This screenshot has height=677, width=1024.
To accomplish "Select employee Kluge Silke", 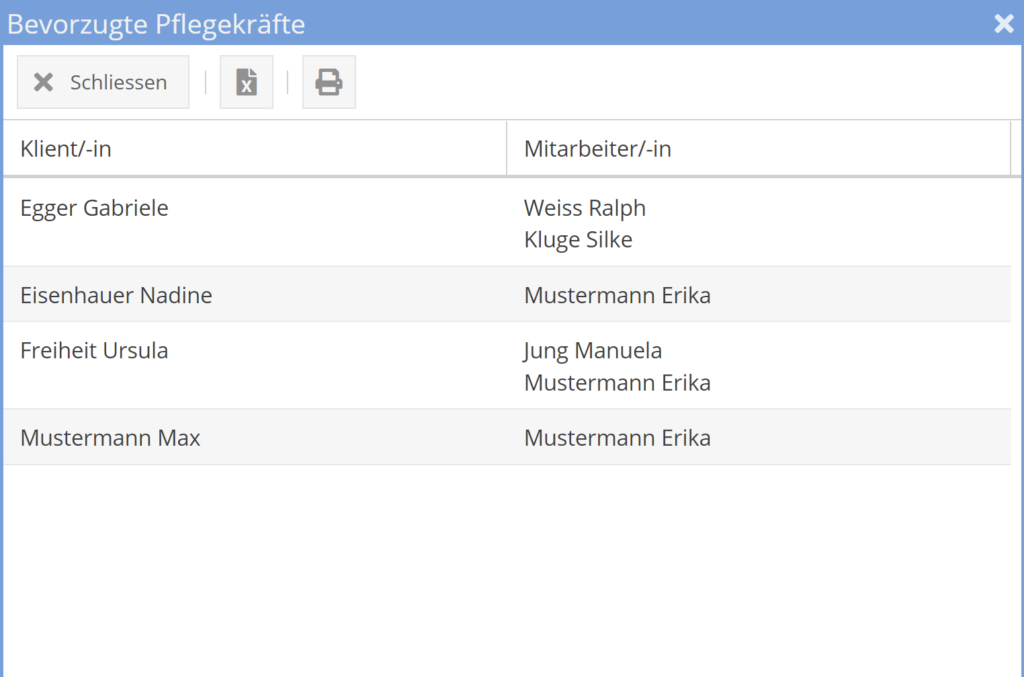I will click(x=578, y=240).
